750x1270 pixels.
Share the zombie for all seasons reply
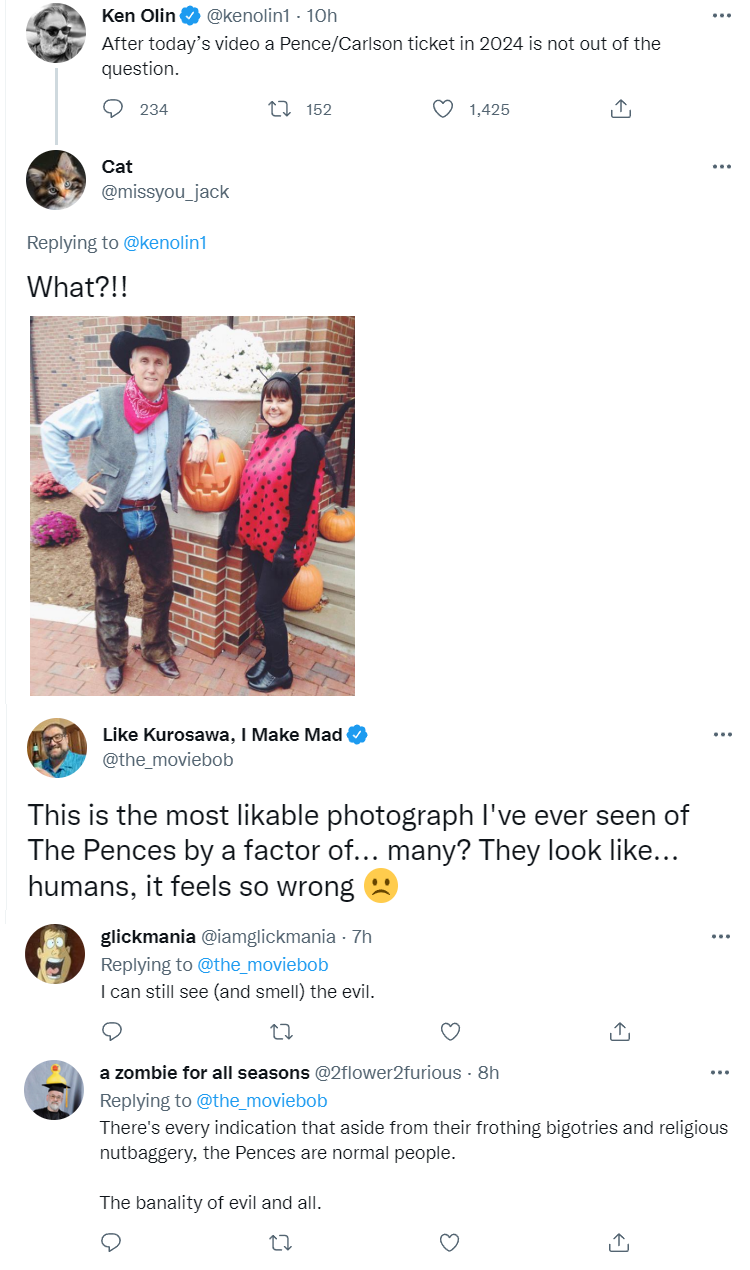point(619,1242)
